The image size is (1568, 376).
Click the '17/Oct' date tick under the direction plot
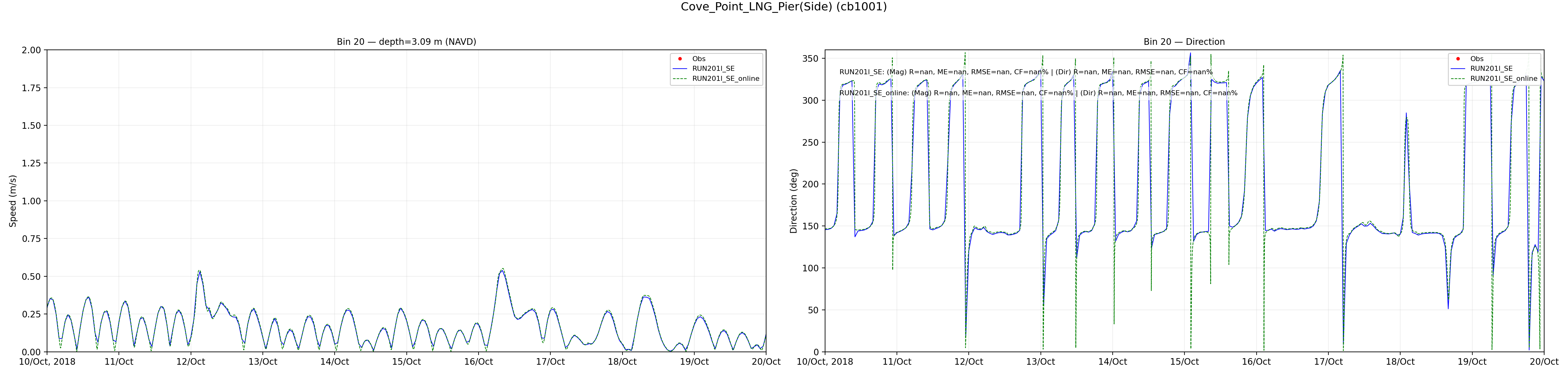tap(1328, 361)
